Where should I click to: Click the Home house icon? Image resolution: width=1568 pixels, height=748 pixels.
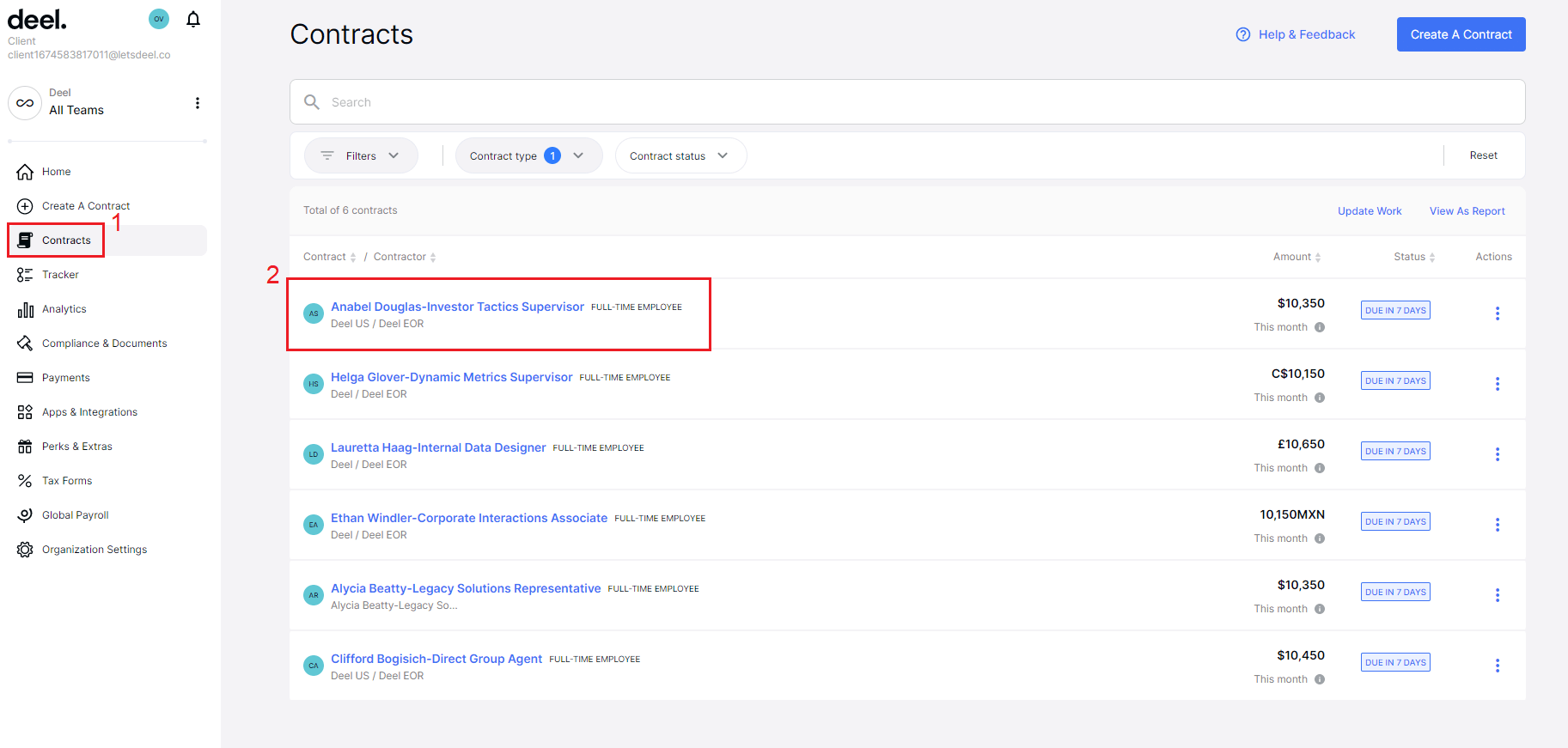[25, 172]
